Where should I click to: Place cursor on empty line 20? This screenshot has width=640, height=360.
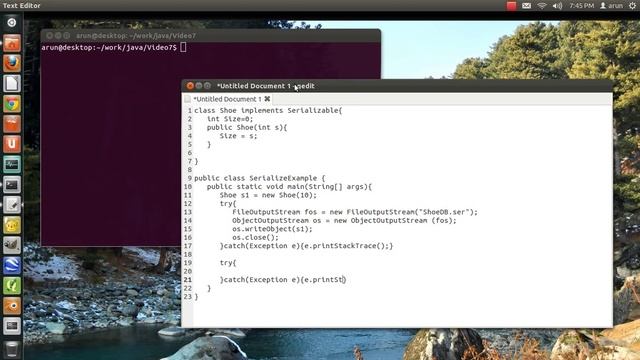(402, 271)
